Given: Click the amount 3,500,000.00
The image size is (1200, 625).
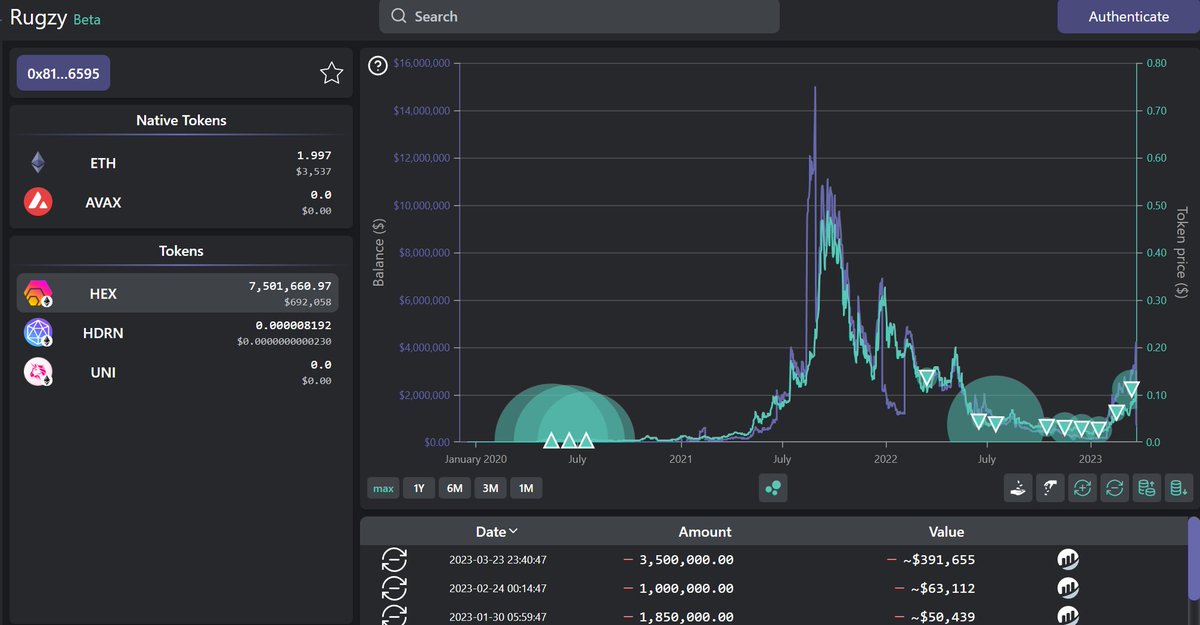Looking at the screenshot, I should 686,560.
